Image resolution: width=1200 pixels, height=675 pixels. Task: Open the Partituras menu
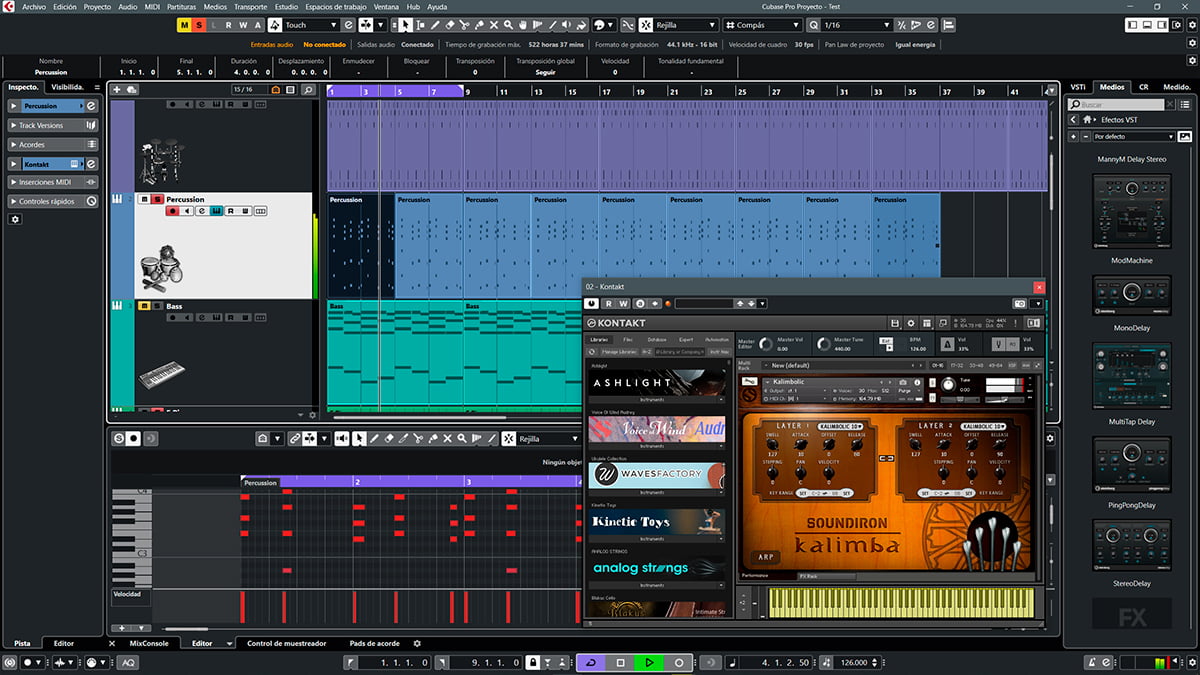tap(181, 6)
